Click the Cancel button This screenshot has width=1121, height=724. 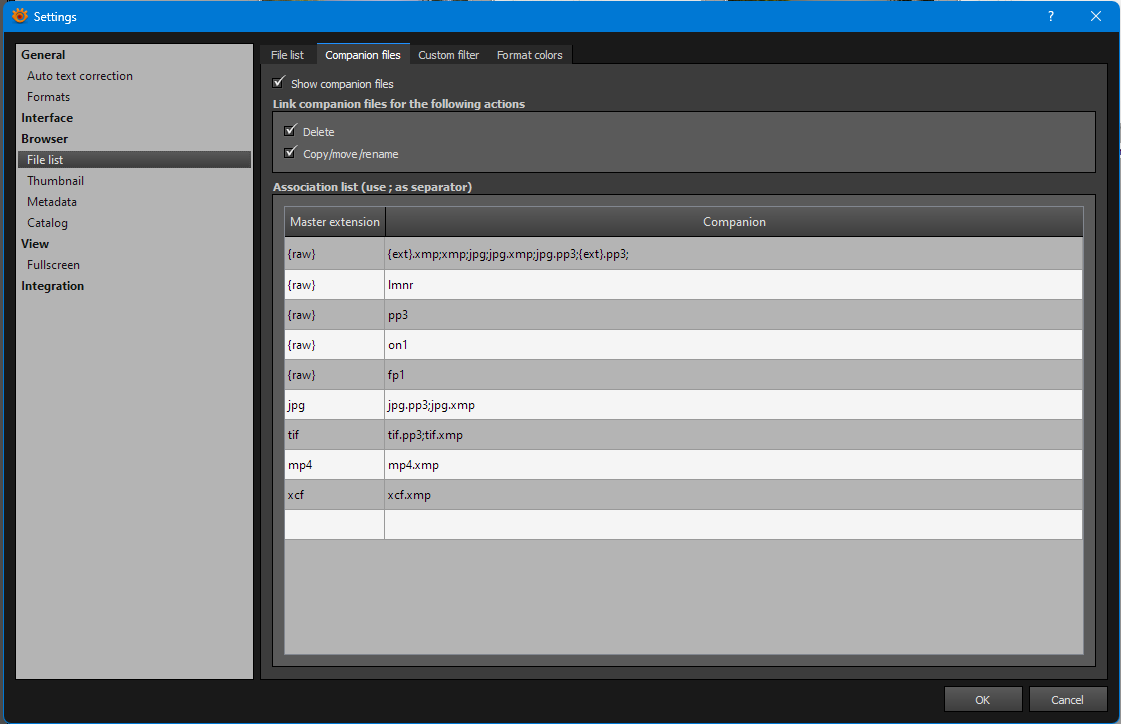pyautogui.click(x=1068, y=699)
